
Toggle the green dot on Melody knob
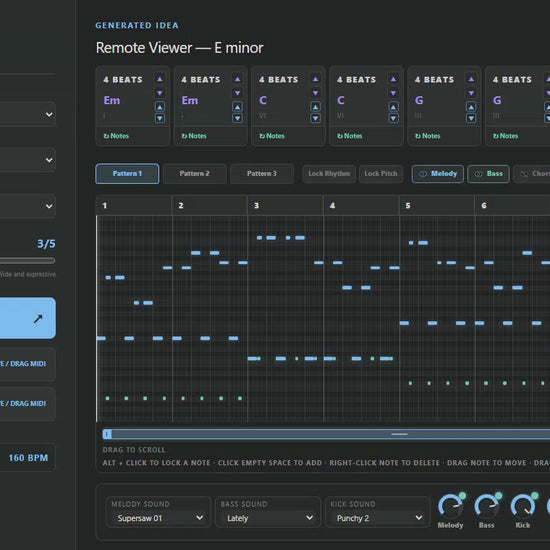pos(462,496)
